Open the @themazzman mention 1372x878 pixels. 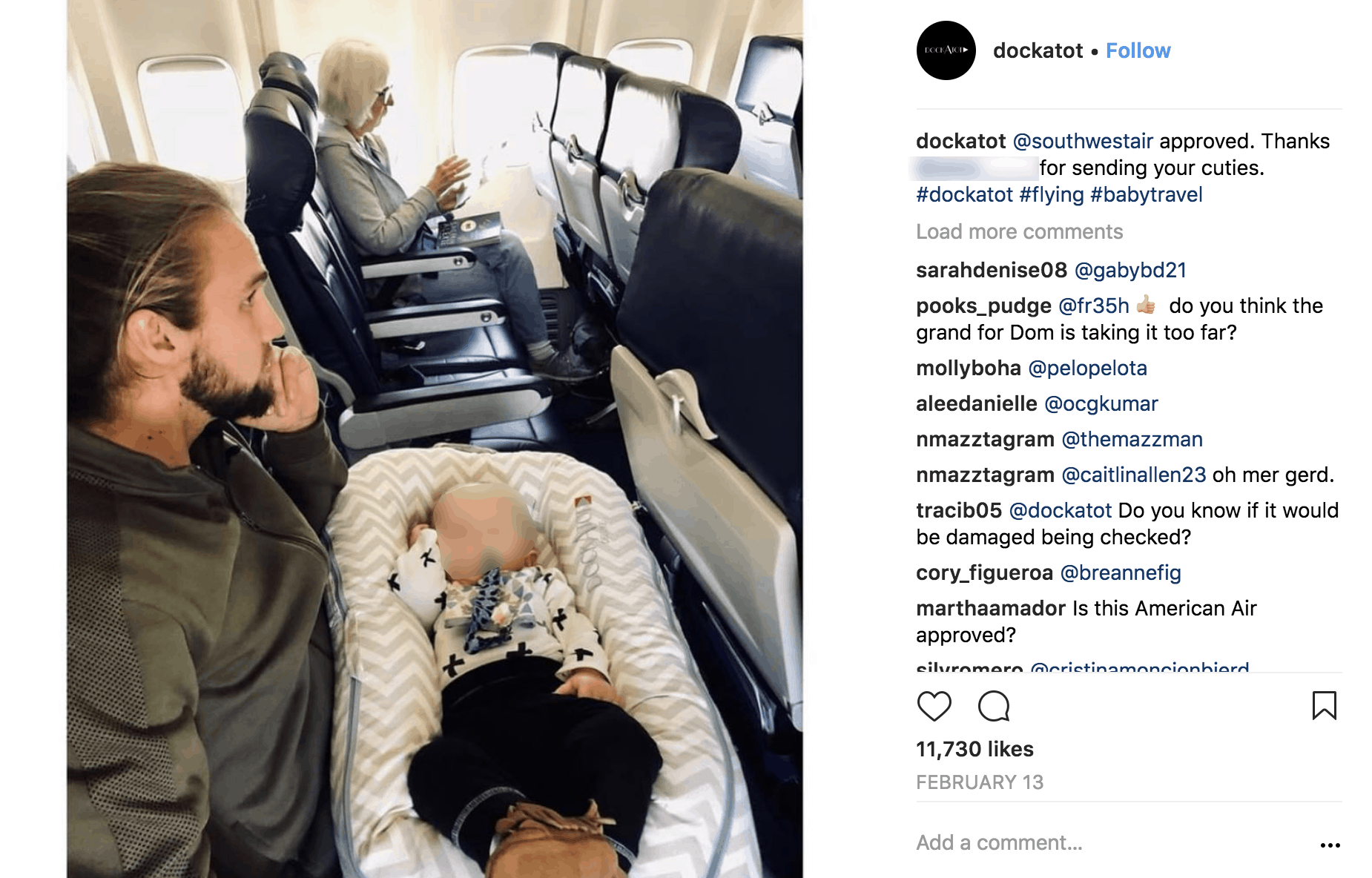[x=1132, y=439]
